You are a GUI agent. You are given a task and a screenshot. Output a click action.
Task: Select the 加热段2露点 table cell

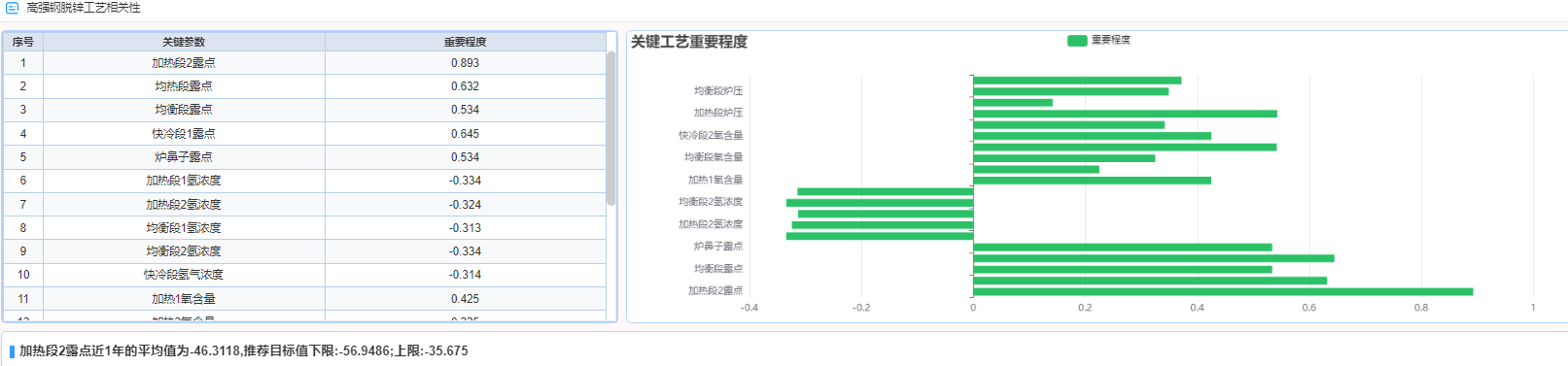click(x=184, y=63)
